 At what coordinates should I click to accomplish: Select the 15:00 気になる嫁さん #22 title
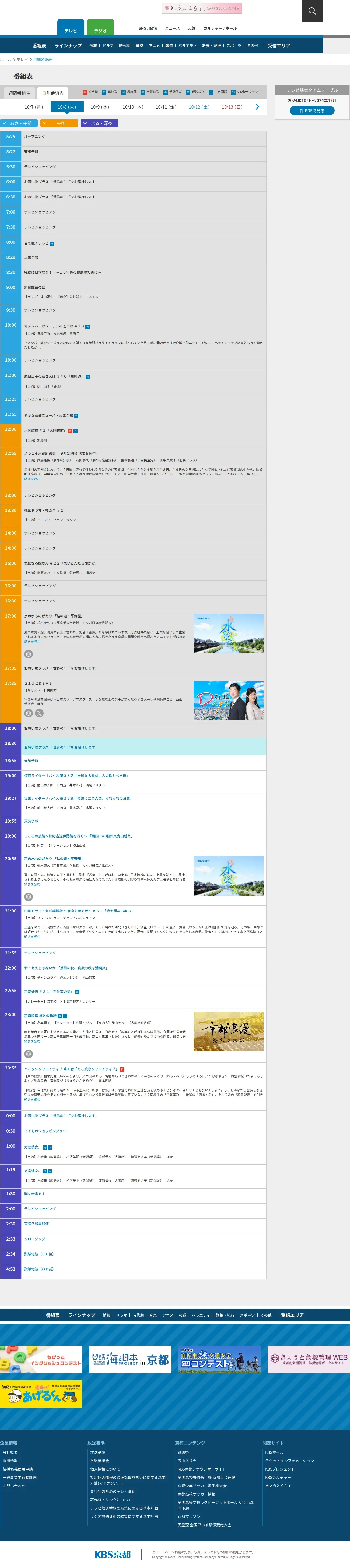click(61, 563)
